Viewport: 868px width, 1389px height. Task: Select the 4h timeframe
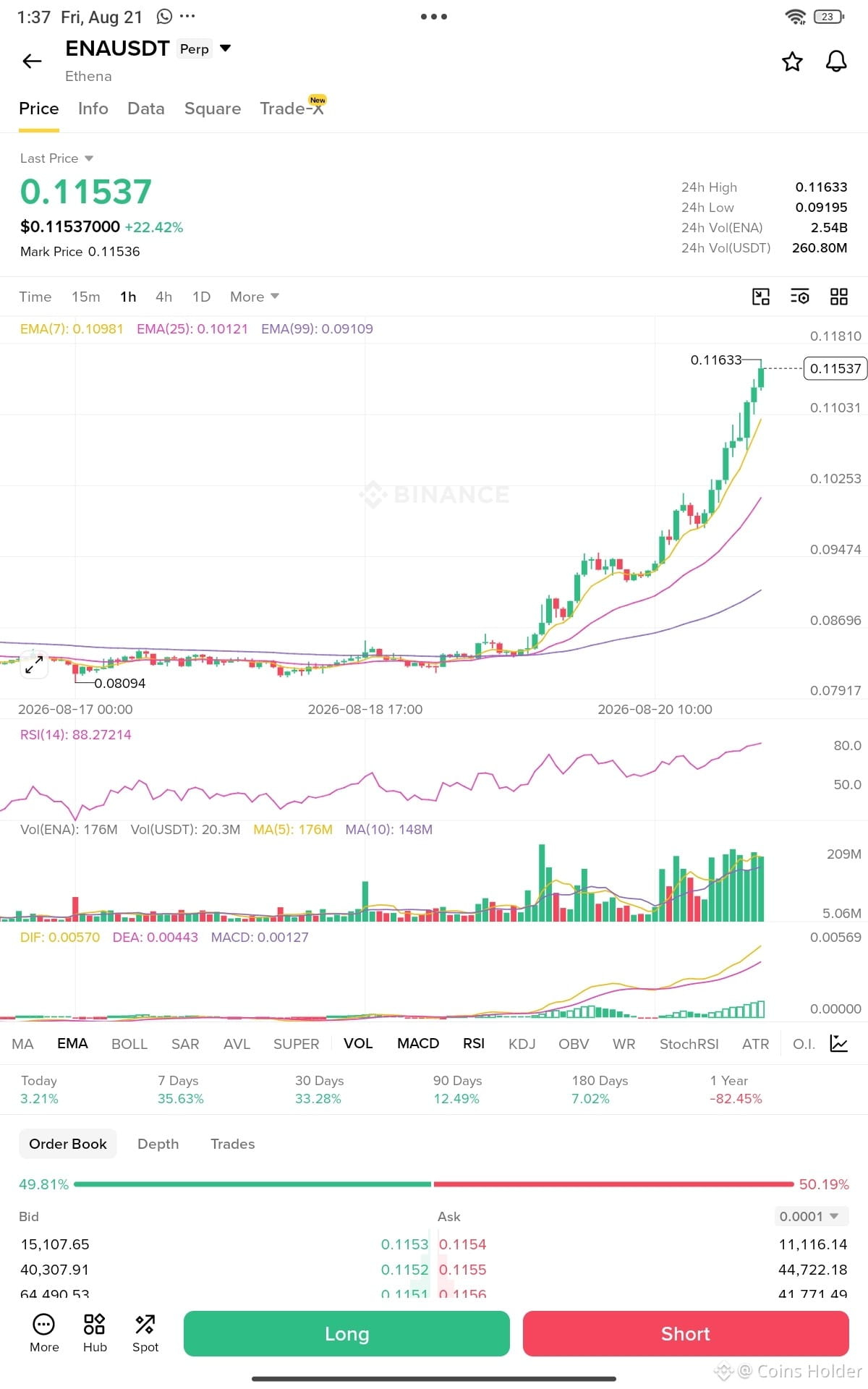pos(164,297)
